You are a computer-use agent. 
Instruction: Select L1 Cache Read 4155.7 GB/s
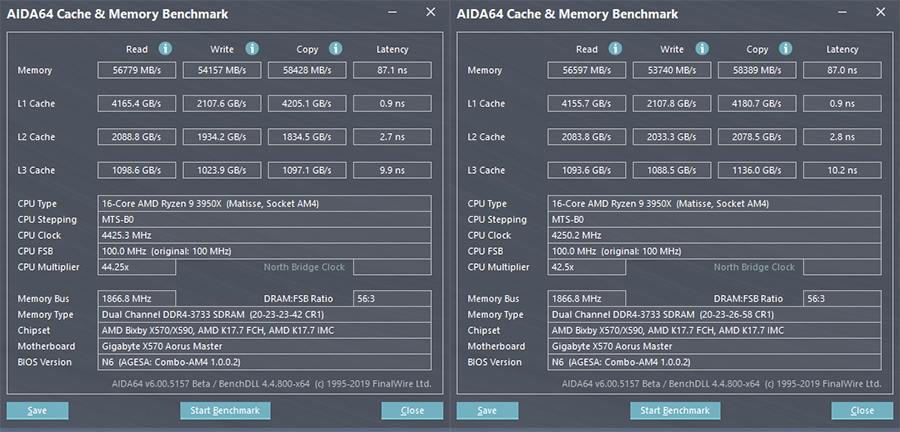click(x=587, y=104)
